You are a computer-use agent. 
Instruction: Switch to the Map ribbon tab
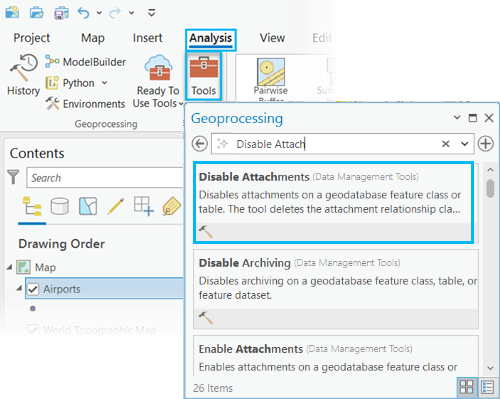[93, 38]
